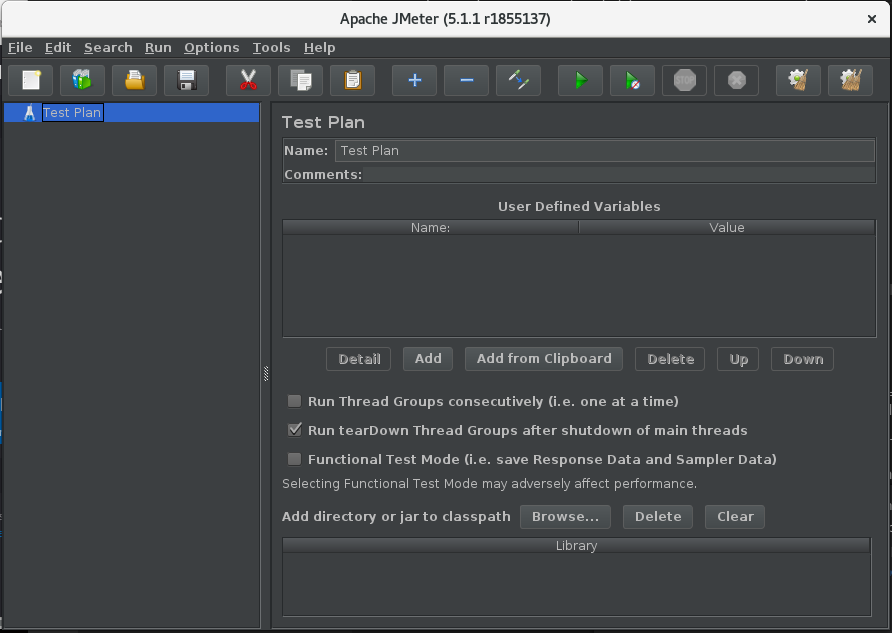The image size is (892, 633).
Task: Create a new test plan
Action: 31,80
